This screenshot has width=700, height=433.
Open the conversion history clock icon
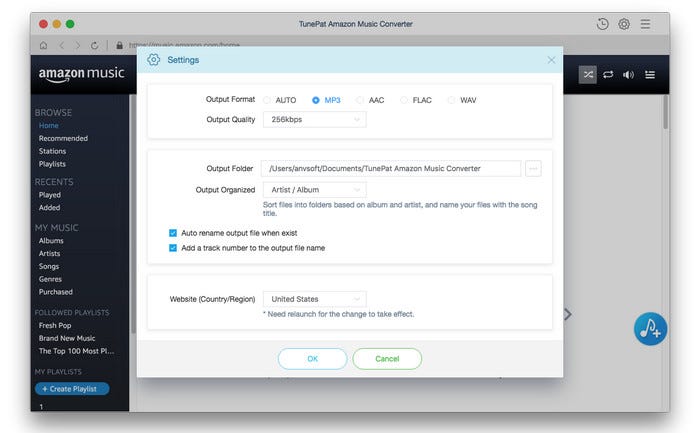coord(602,24)
